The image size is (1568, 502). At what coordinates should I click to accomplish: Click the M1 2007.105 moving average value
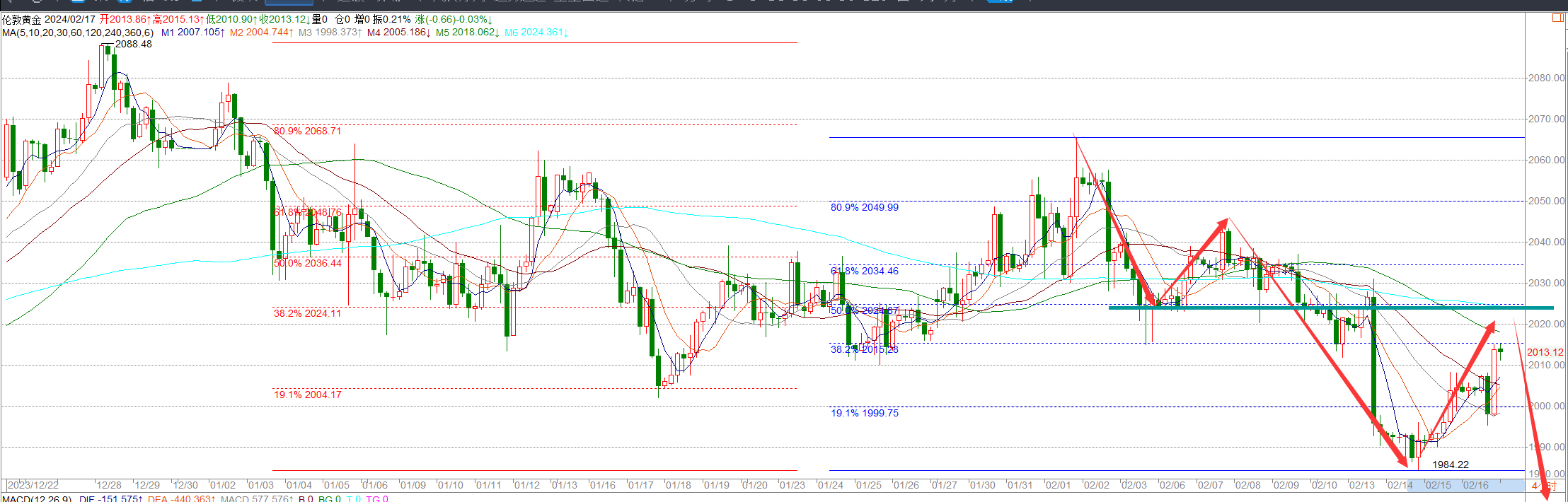click(x=193, y=33)
